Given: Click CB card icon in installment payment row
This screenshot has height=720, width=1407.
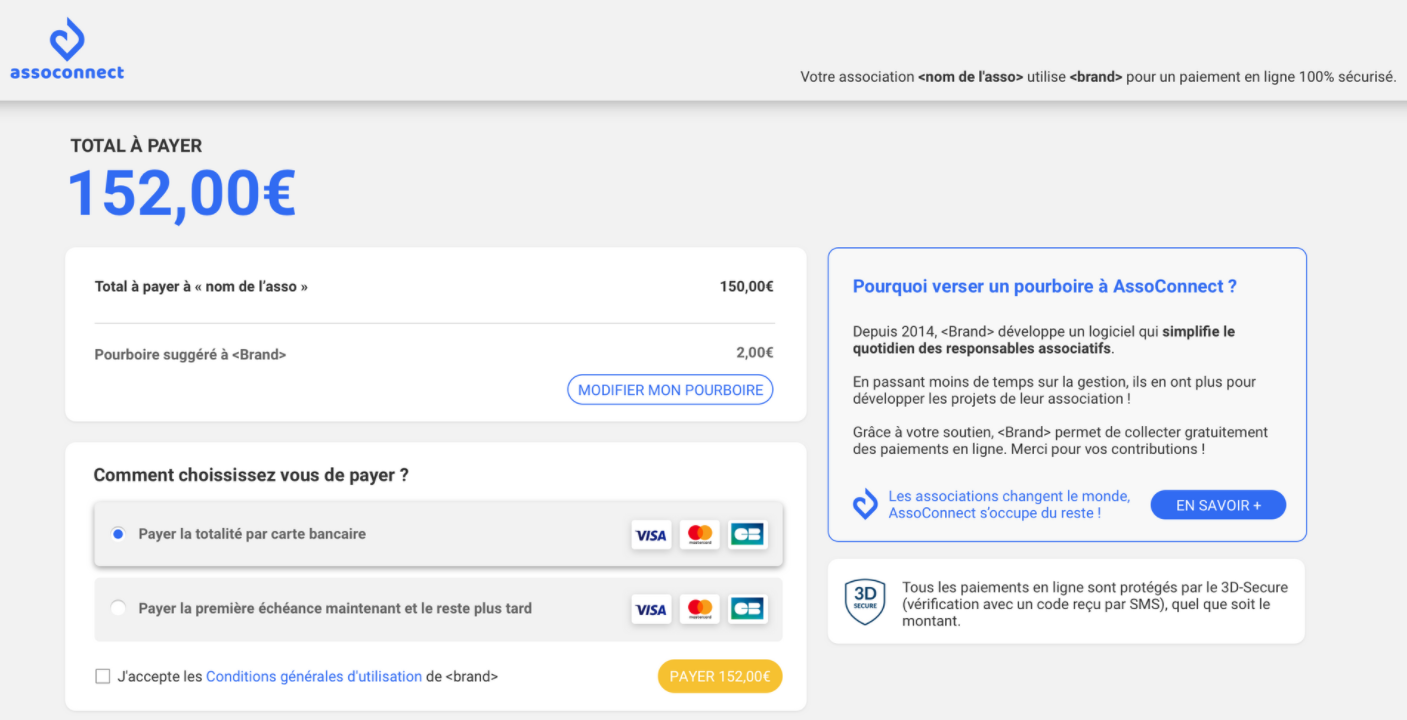Looking at the screenshot, I should coord(747,608).
